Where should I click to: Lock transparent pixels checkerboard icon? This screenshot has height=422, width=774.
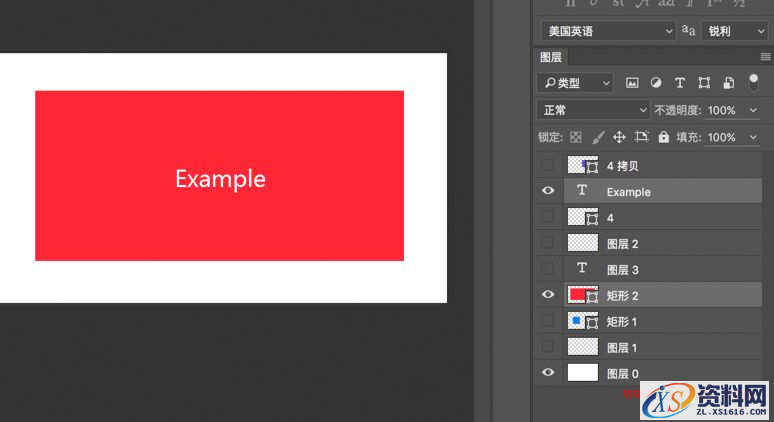click(x=576, y=137)
